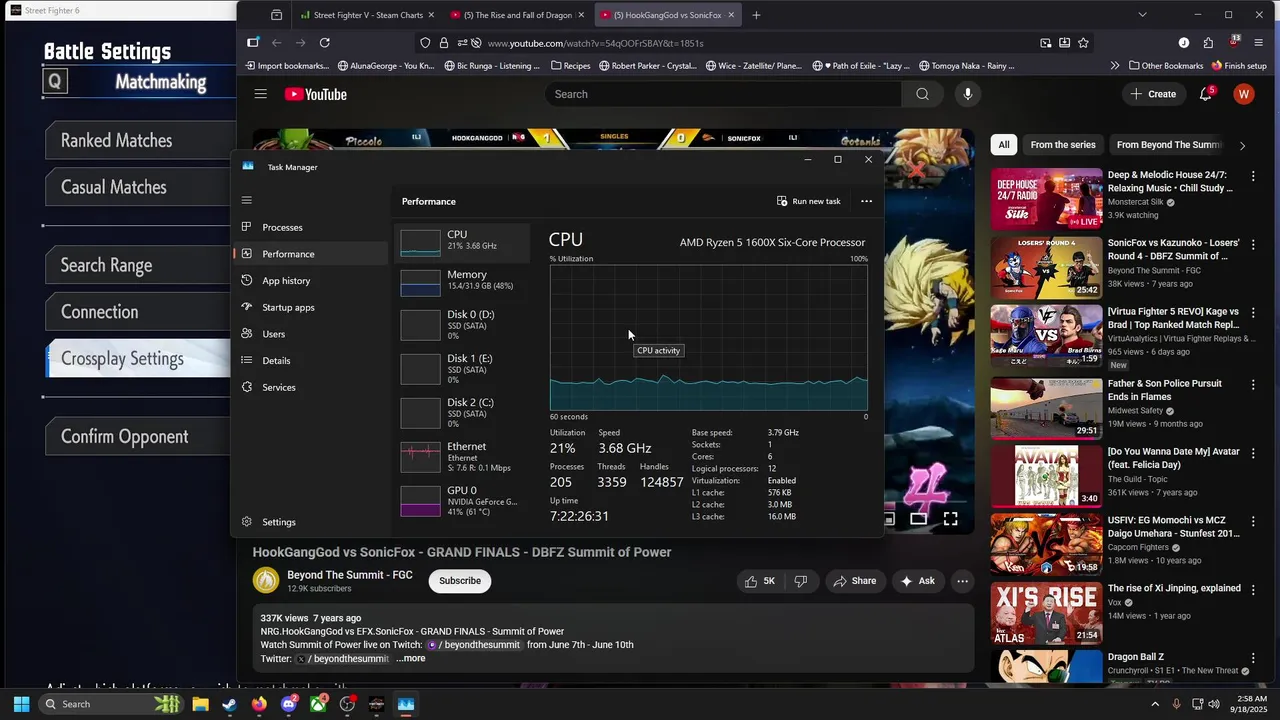The image size is (1280, 720).
Task: Open YouTube notifications bell
Action: (x=1207, y=94)
